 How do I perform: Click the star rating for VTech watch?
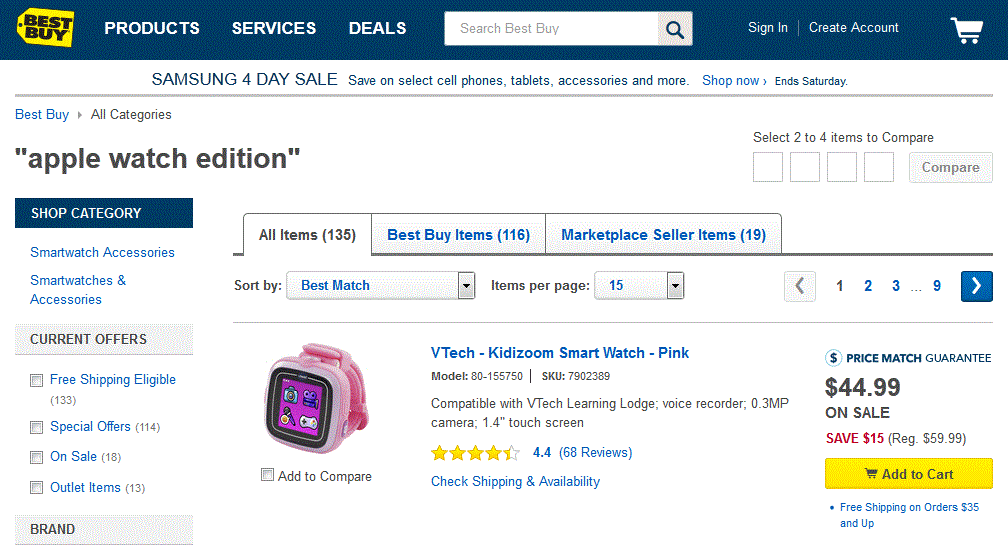475,453
